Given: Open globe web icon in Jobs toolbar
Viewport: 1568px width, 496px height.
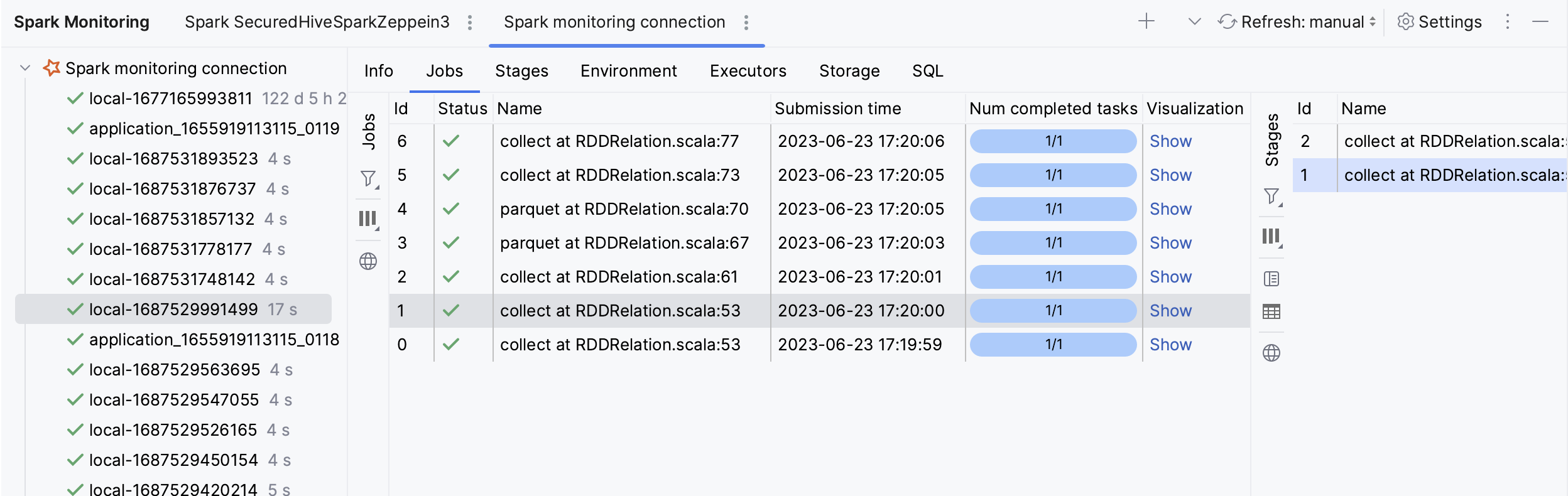Looking at the screenshot, I should pyautogui.click(x=368, y=261).
